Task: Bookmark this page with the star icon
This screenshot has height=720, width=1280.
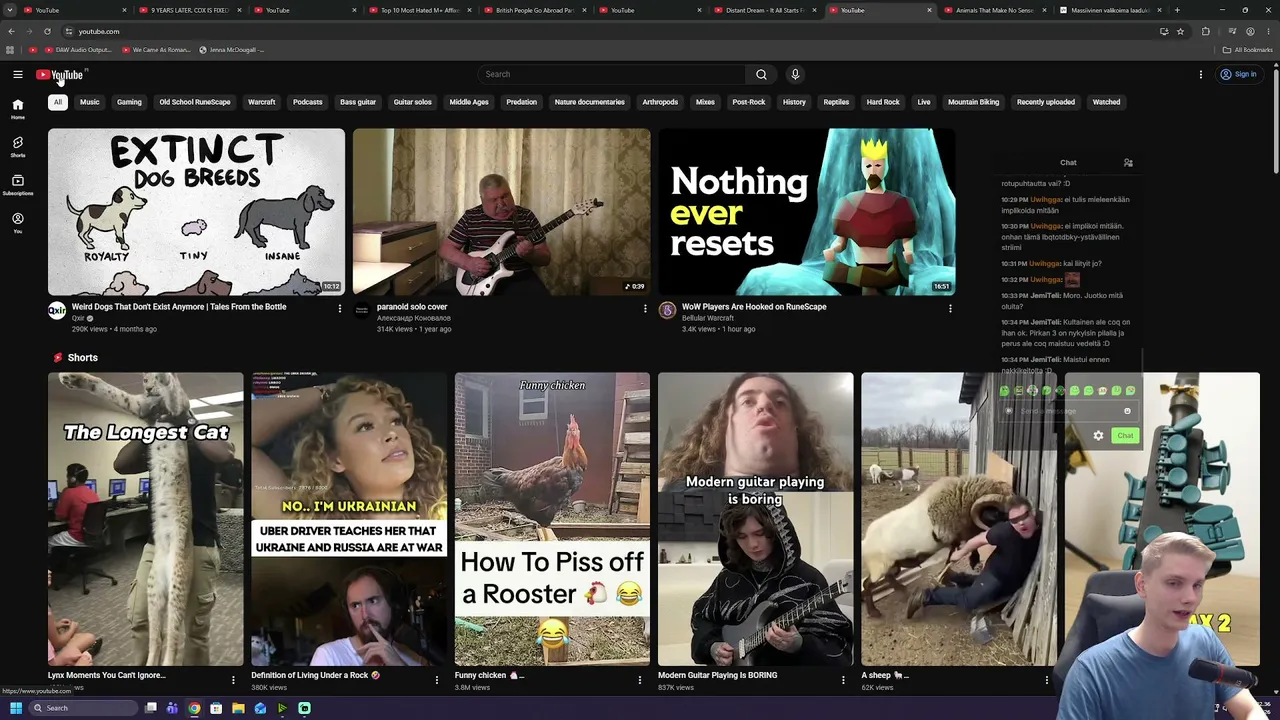Action: (1180, 31)
